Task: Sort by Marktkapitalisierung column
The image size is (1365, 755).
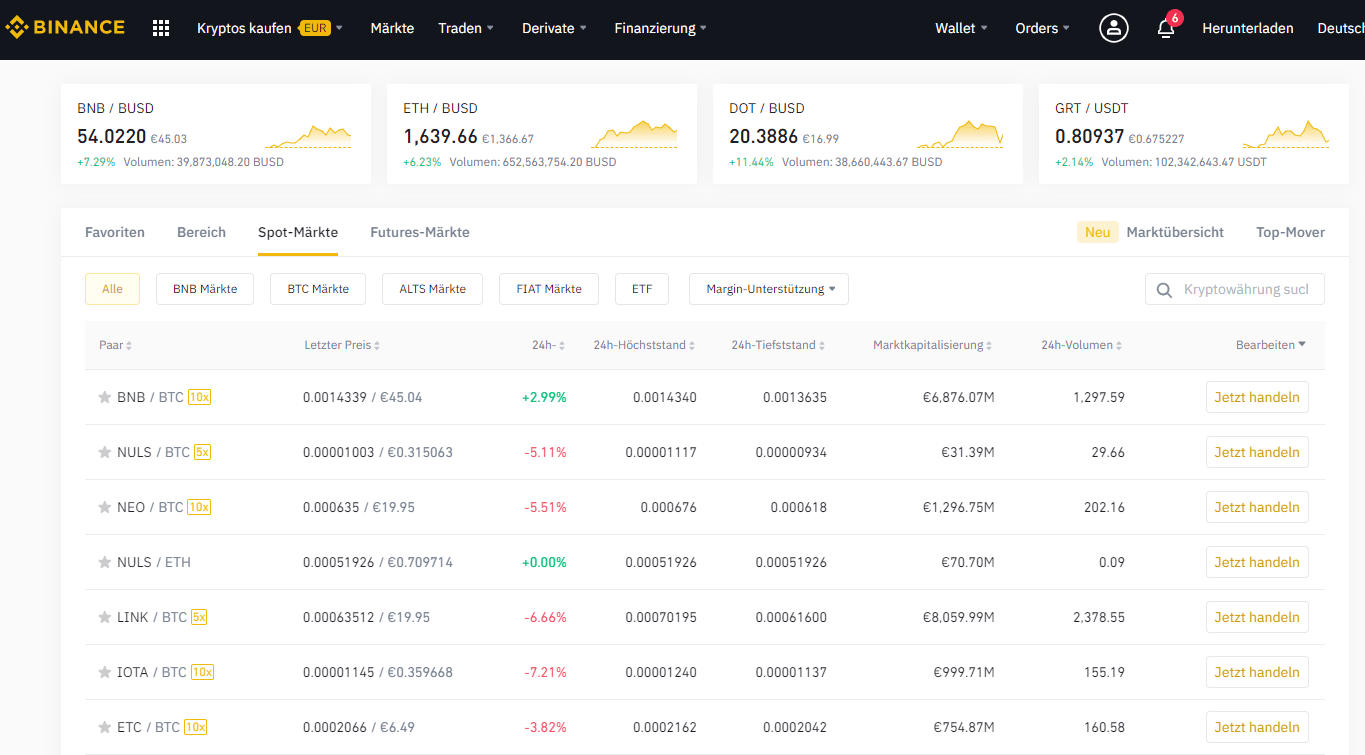Action: (x=933, y=345)
